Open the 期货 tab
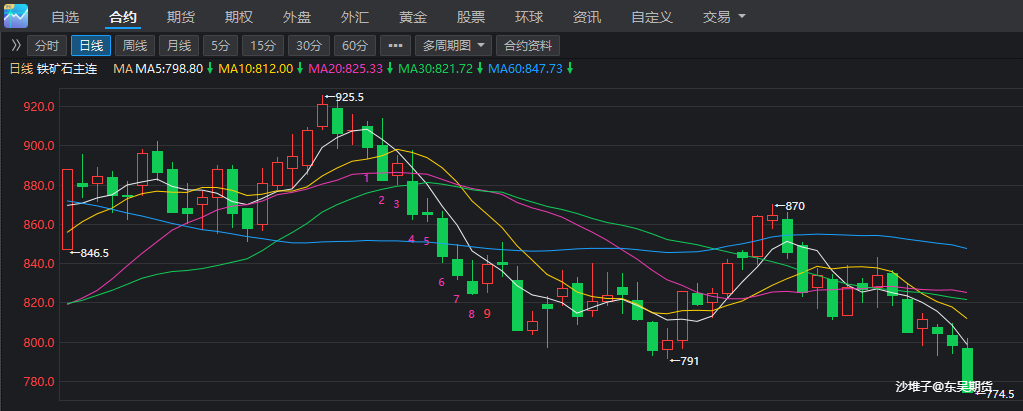Image resolution: width=1023 pixels, height=411 pixels. point(180,17)
